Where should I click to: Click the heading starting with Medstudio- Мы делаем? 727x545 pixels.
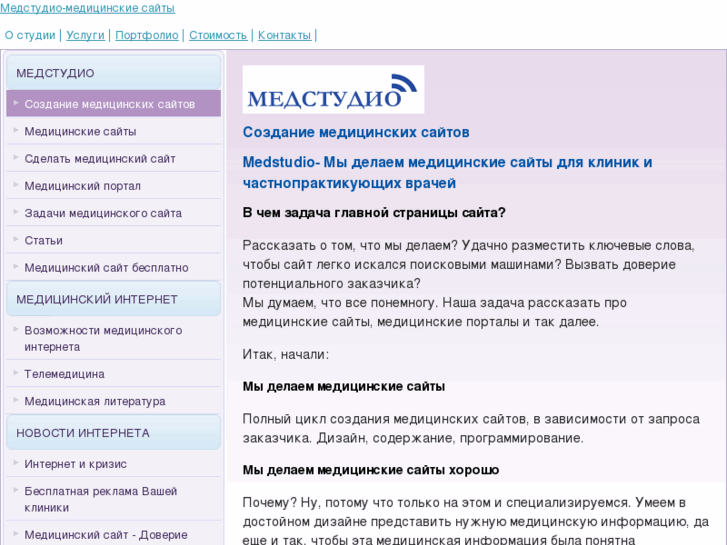447,173
